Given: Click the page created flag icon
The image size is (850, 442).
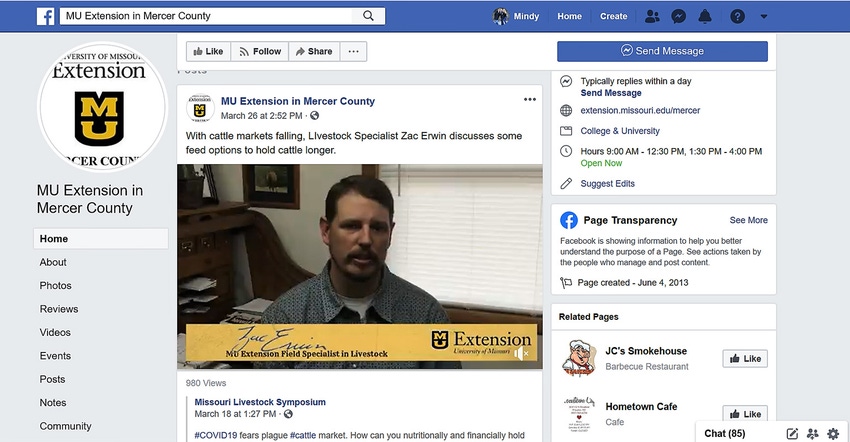Looking at the screenshot, I should [x=566, y=283].
